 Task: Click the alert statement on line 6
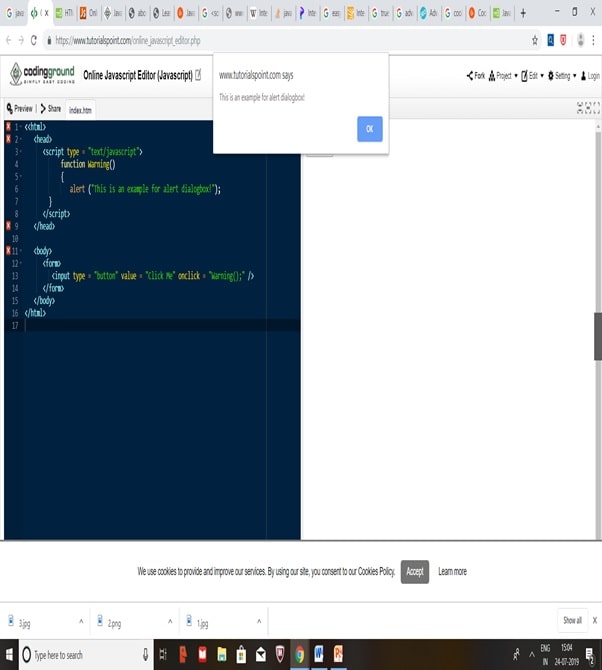[x=145, y=189]
